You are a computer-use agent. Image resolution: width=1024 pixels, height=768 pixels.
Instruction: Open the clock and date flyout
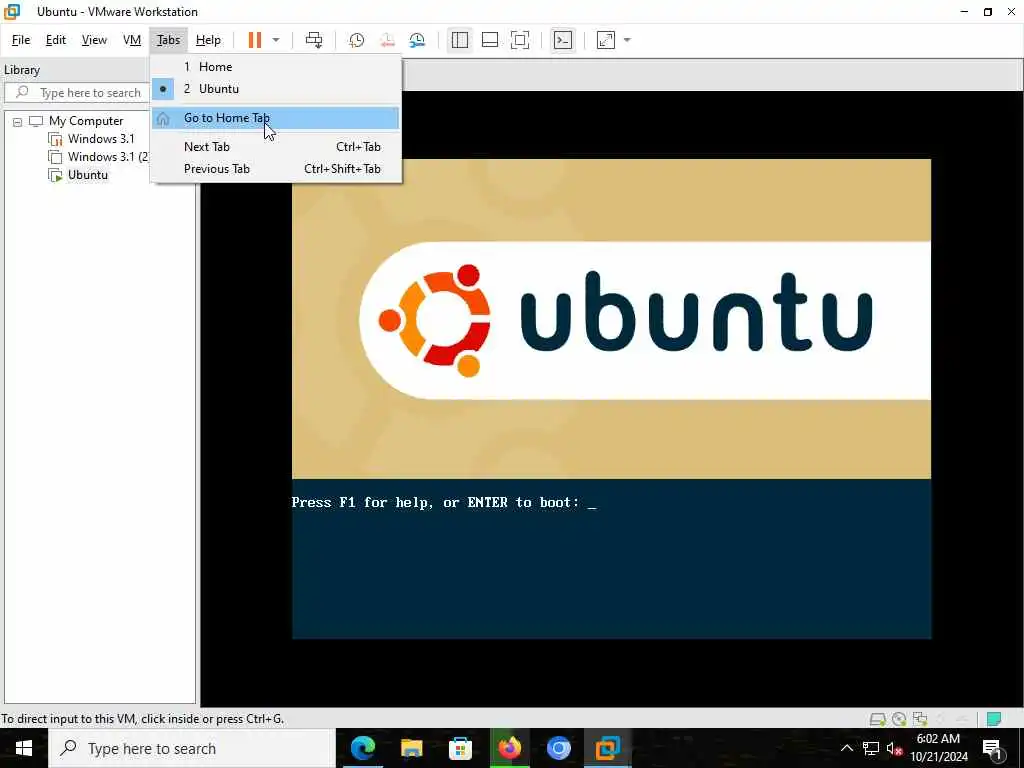point(938,748)
